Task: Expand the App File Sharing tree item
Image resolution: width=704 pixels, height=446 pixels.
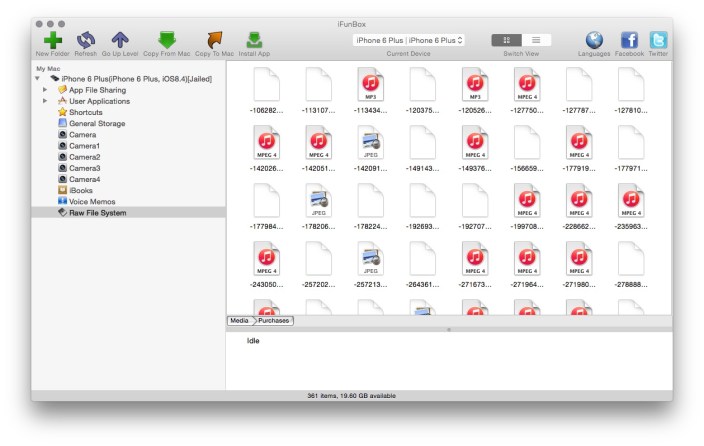Action: coord(45,90)
